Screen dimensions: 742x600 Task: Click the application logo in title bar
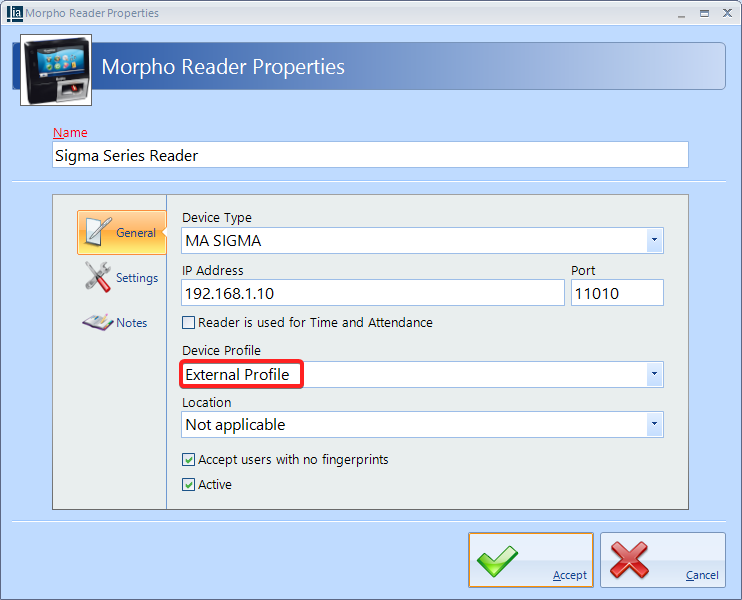click(15, 13)
